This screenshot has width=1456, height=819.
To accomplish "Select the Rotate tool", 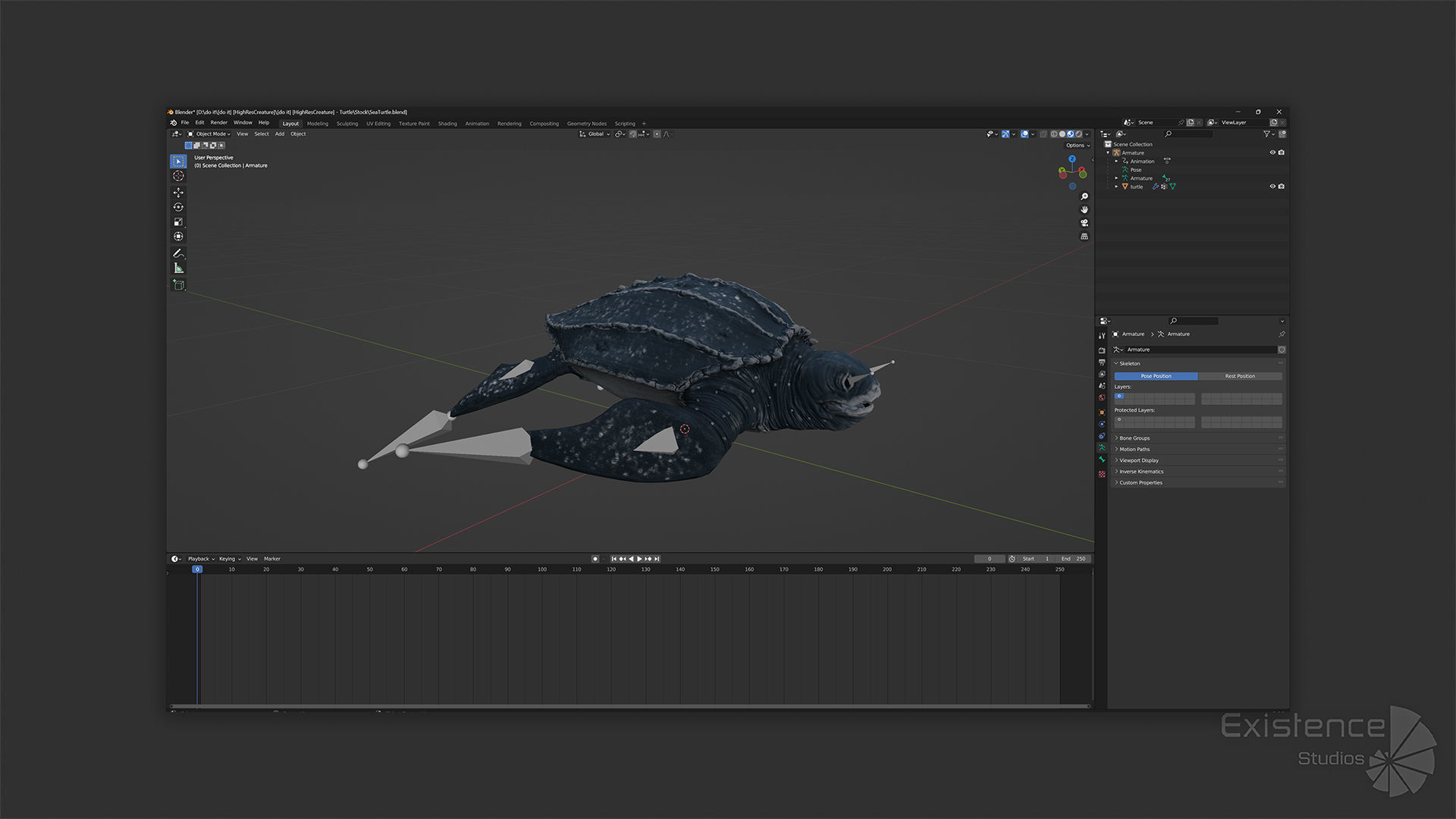I will tap(178, 207).
